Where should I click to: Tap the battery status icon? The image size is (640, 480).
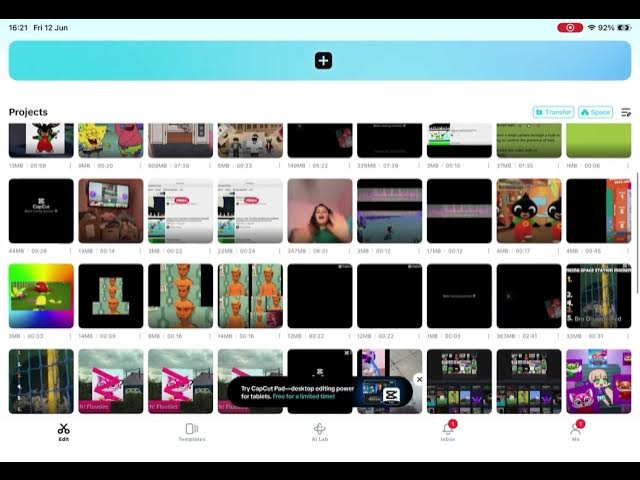pyautogui.click(x=624, y=28)
